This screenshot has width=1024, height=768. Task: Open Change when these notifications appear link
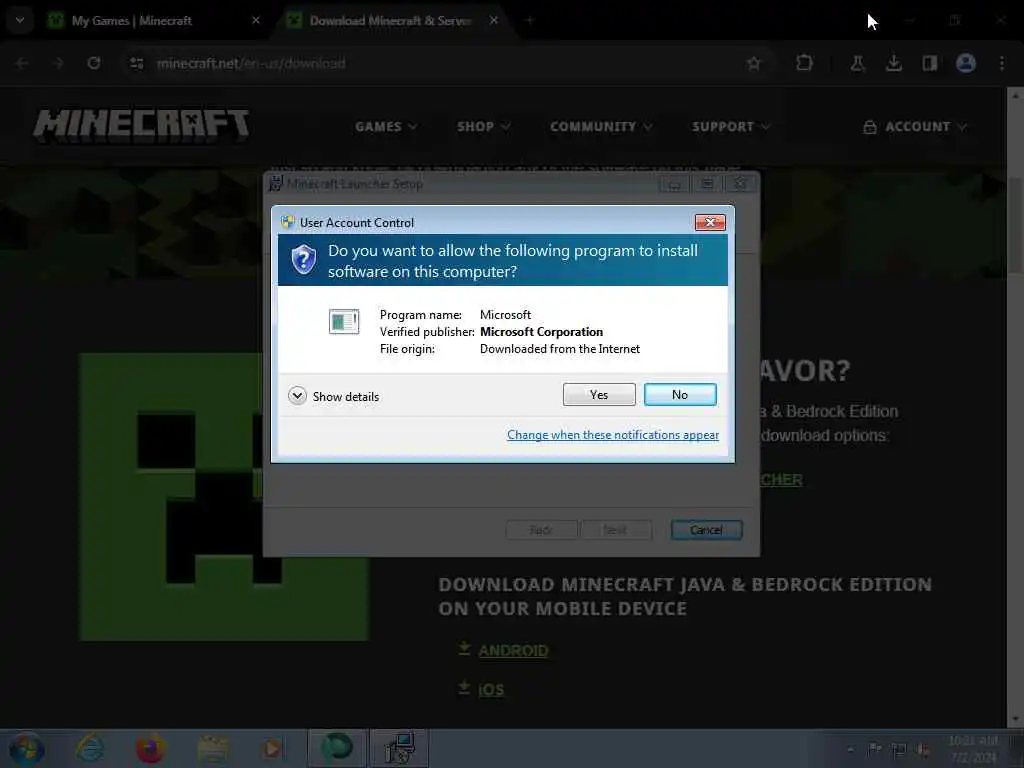pyautogui.click(x=613, y=435)
